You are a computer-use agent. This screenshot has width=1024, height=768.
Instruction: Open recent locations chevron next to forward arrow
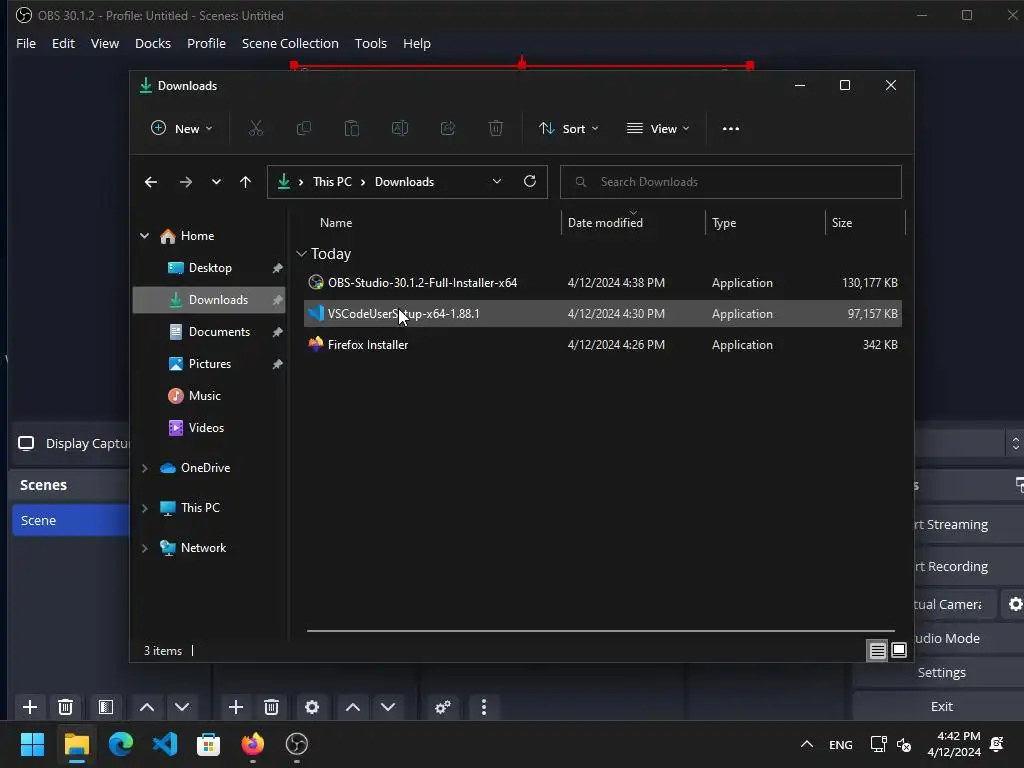[x=216, y=182]
